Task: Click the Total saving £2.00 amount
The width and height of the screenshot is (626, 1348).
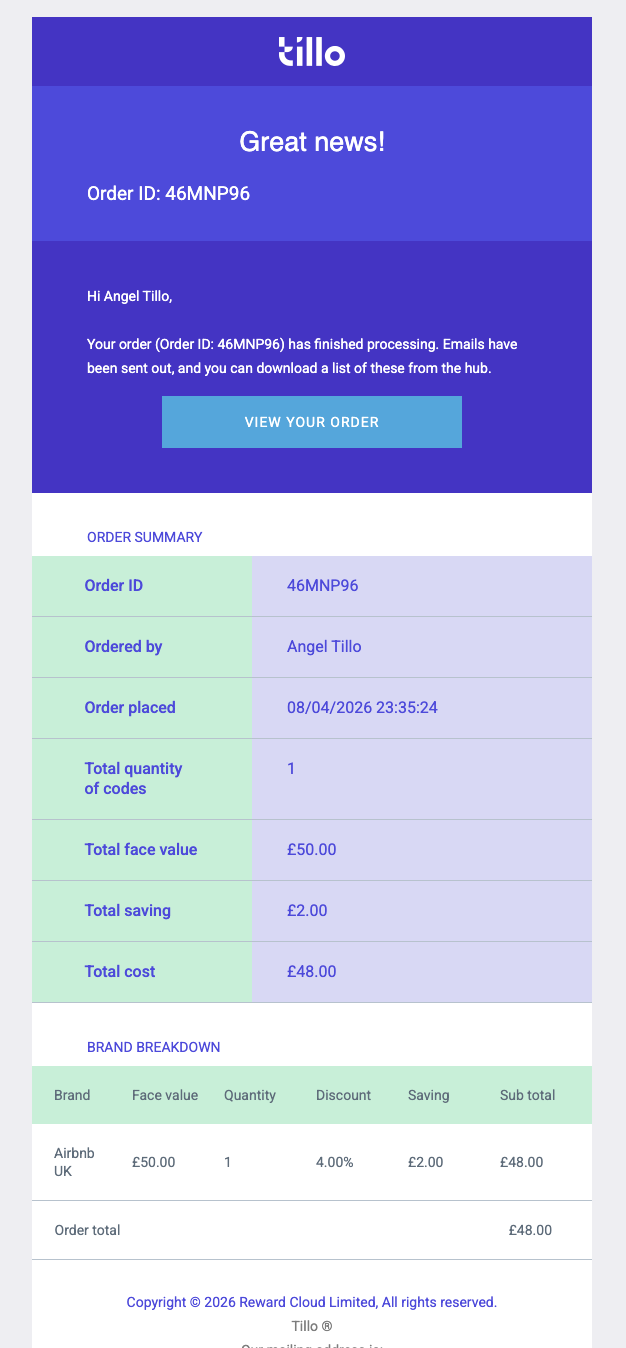Action: (307, 911)
